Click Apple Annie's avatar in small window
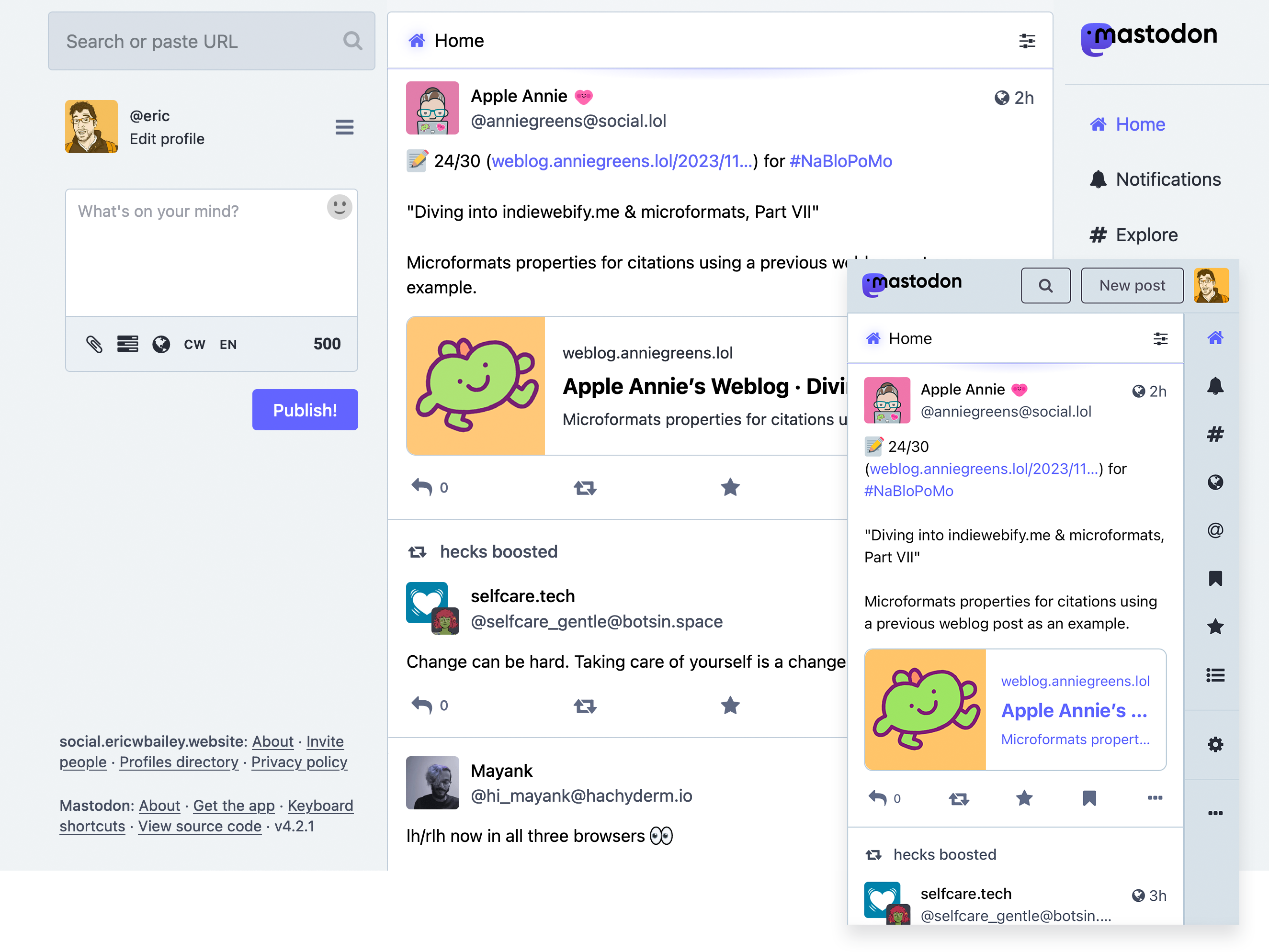1269x952 pixels. point(887,400)
